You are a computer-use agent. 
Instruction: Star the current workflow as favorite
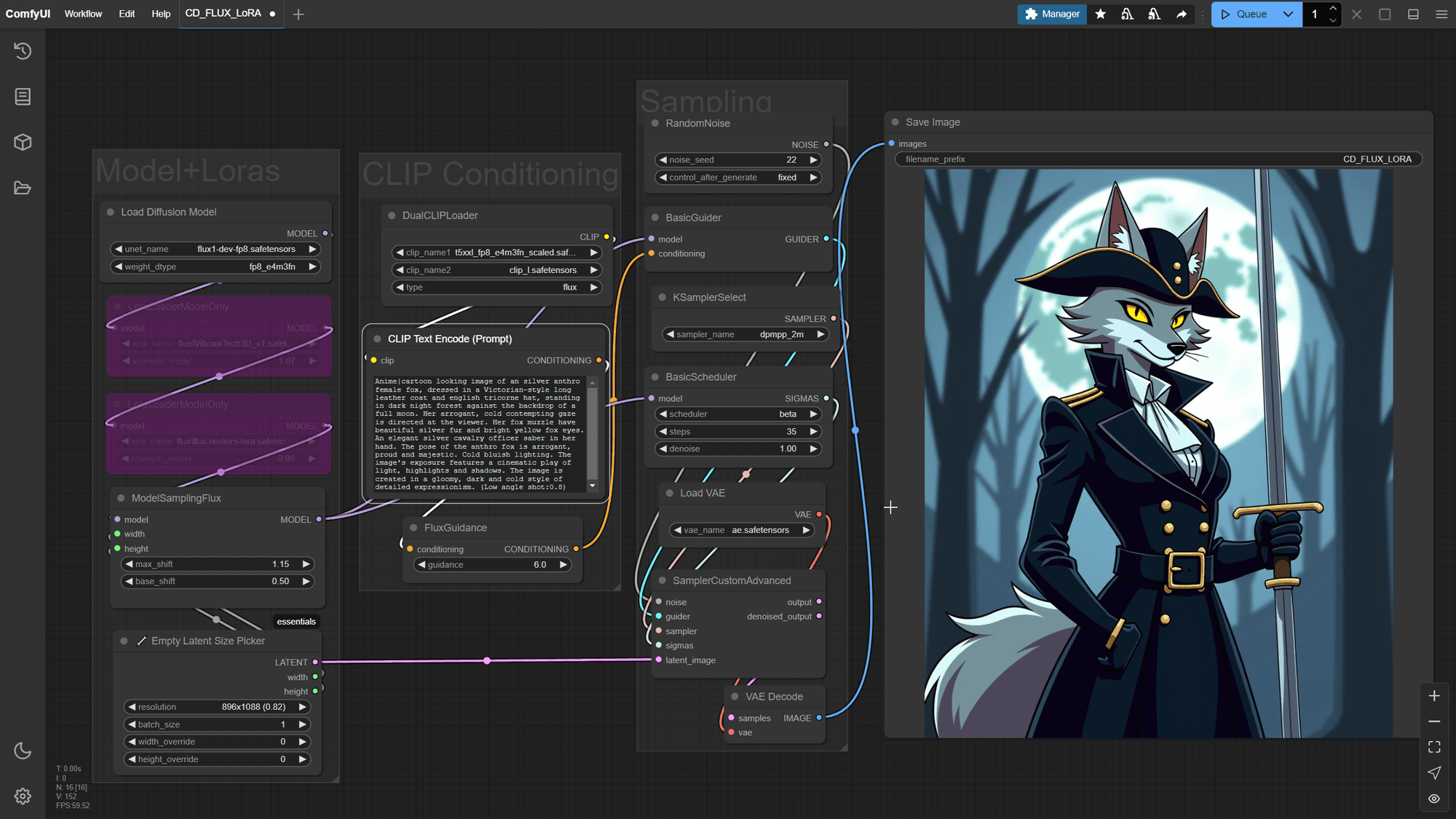pyautogui.click(x=1100, y=14)
